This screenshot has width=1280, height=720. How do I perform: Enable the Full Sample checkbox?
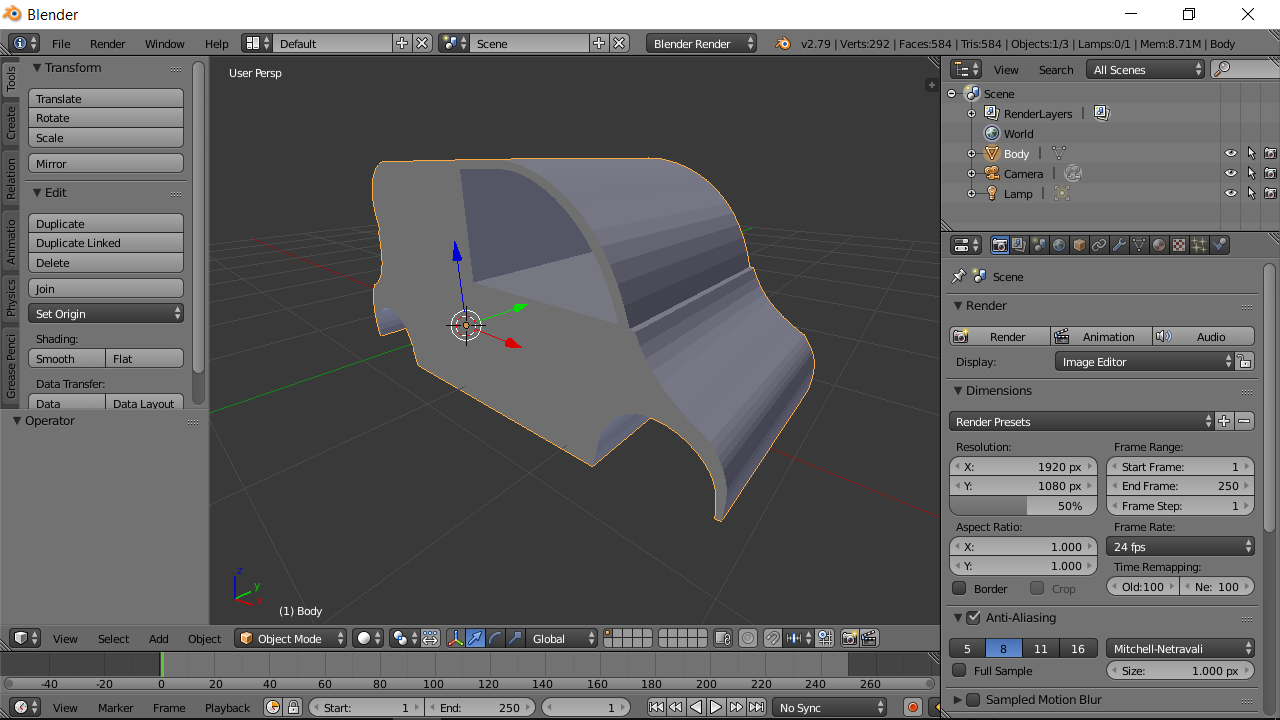coord(959,671)
